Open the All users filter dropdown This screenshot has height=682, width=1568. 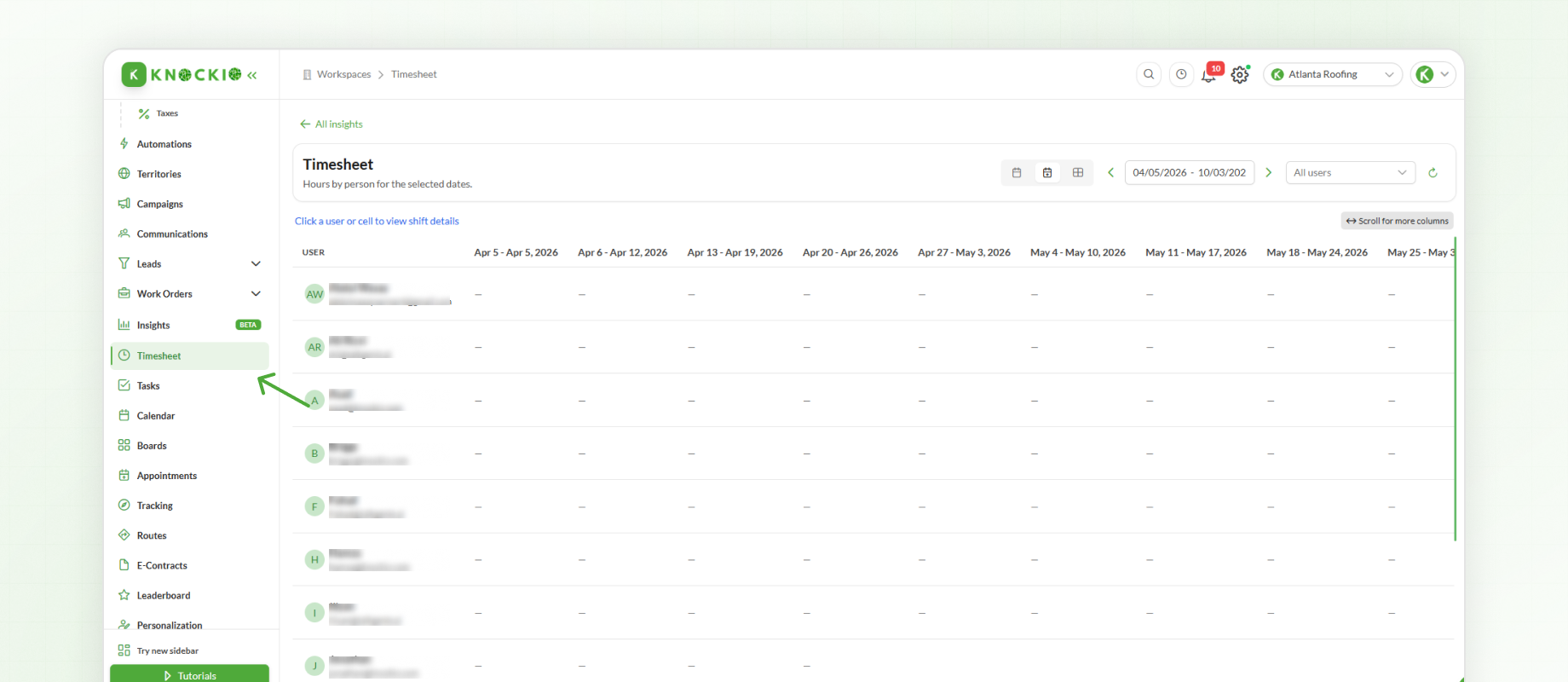pyautogui.click(x=1350, y=172)
